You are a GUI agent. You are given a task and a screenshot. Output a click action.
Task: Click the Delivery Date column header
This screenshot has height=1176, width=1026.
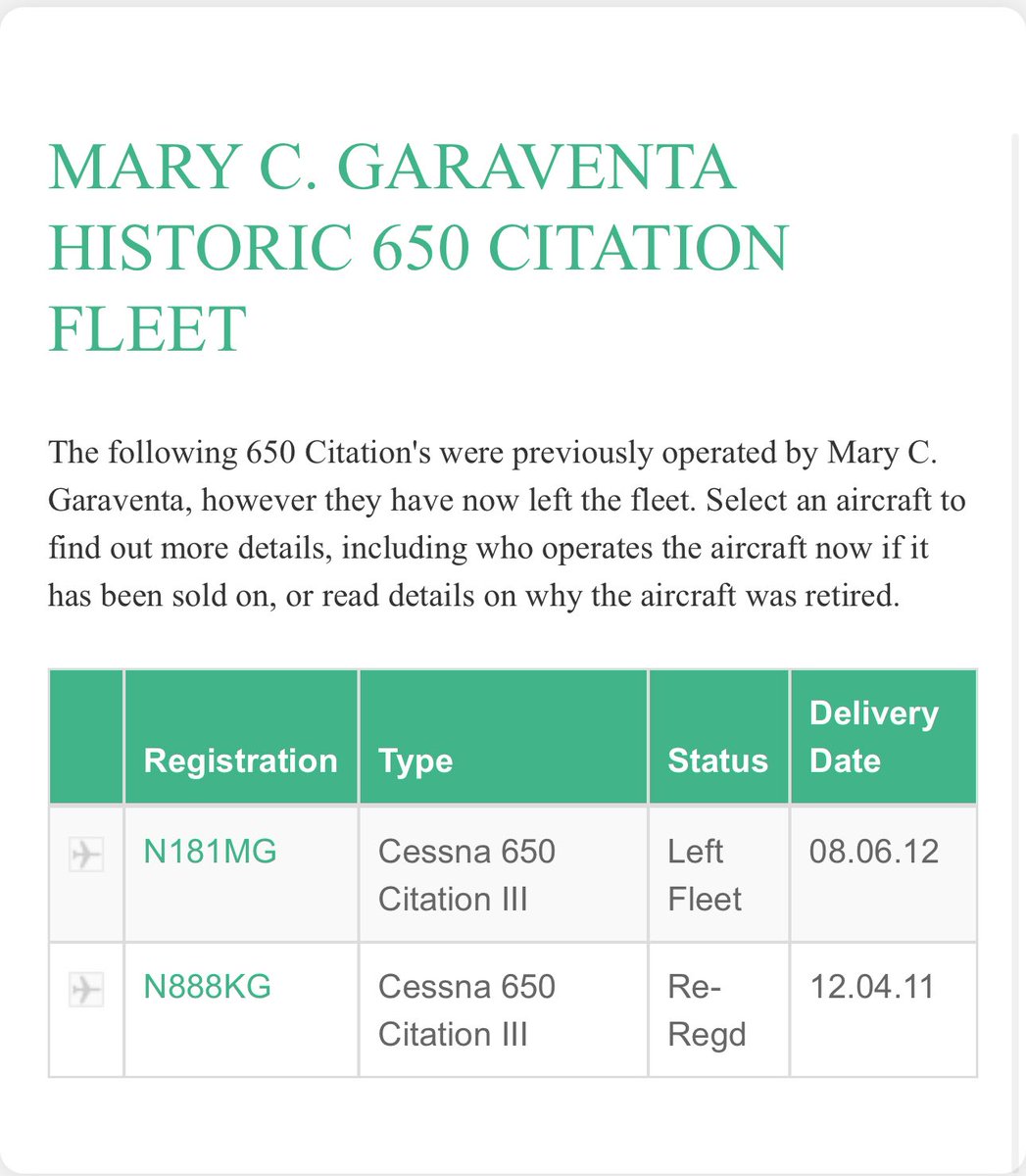[873, 737]
